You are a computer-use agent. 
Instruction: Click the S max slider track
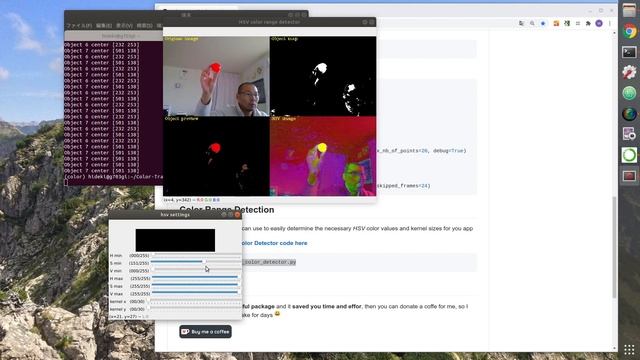click(x=196, y=285)
